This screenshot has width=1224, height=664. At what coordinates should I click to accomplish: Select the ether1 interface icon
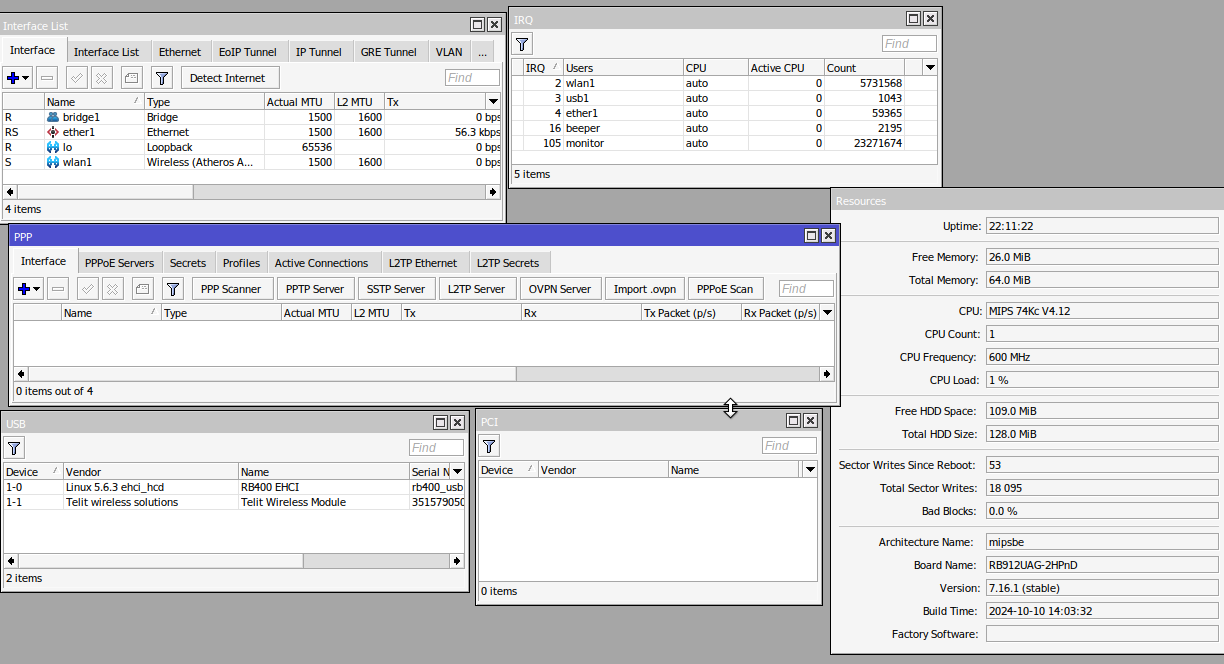(53, 132)
